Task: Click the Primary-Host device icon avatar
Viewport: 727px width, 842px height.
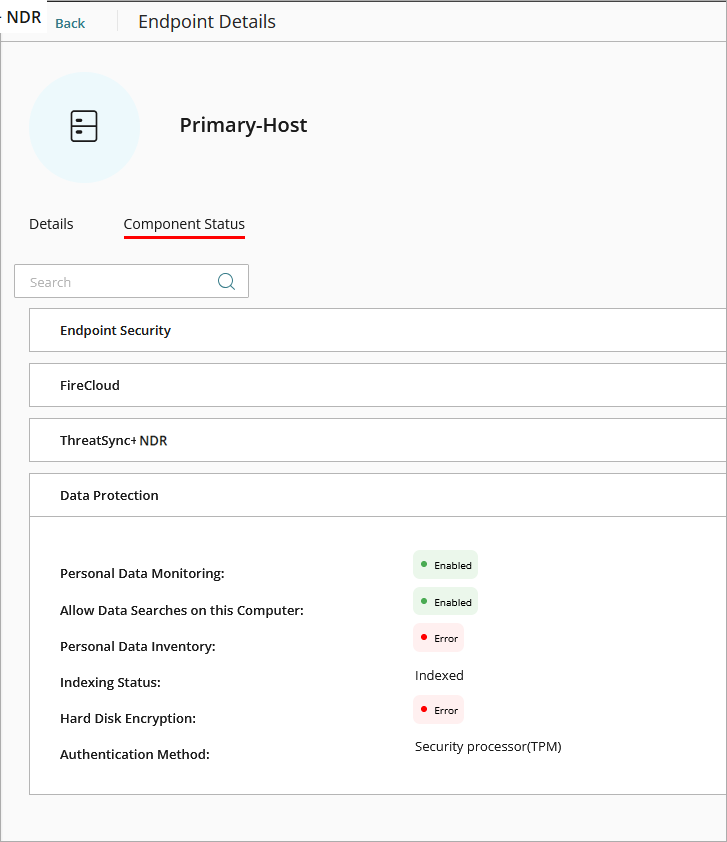Action: click(x=85, y=127)
